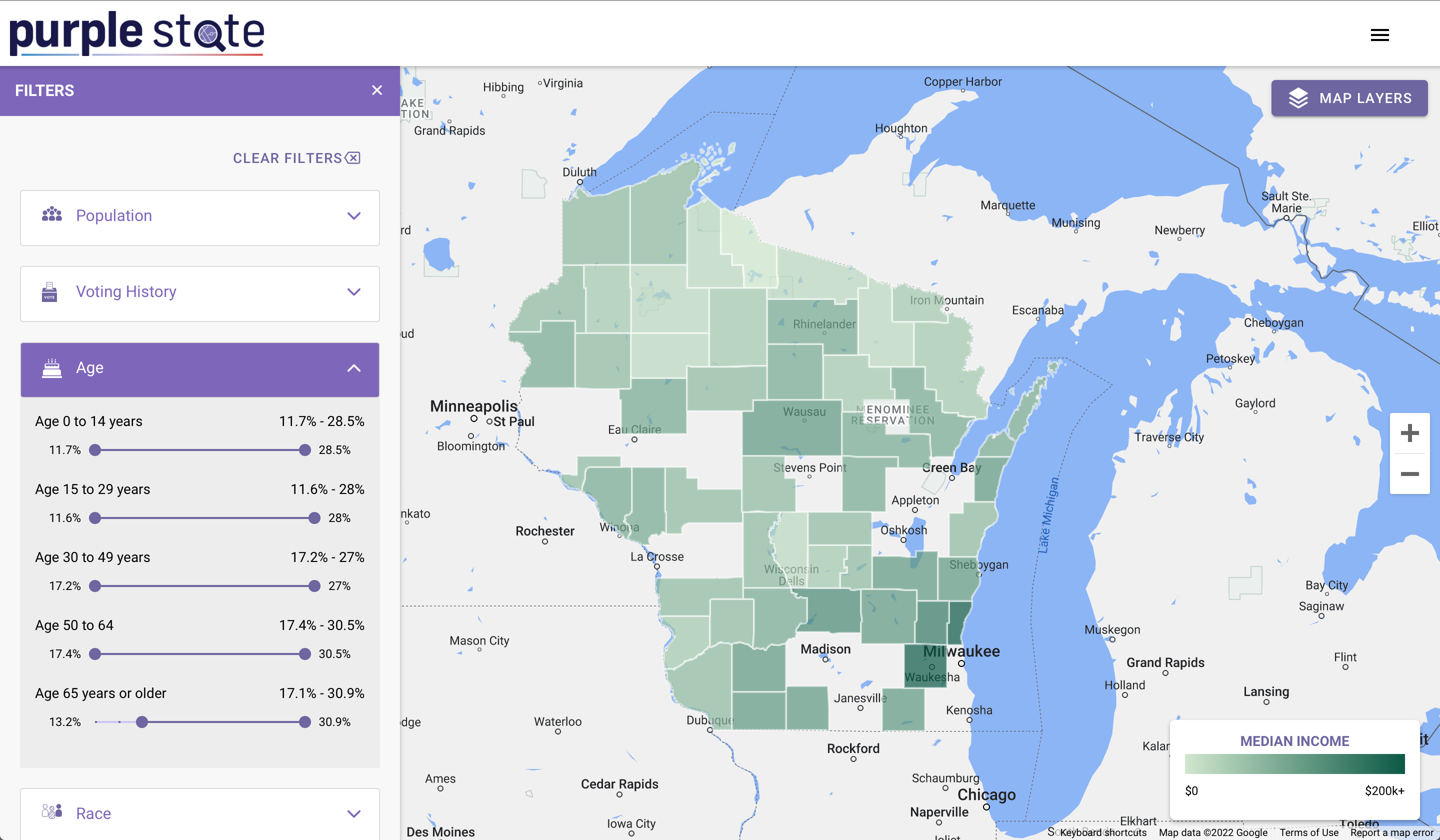The width and height of the screenshot is (1440, 840).
Task: Open Map Layers button
Action: point(1348,98)
